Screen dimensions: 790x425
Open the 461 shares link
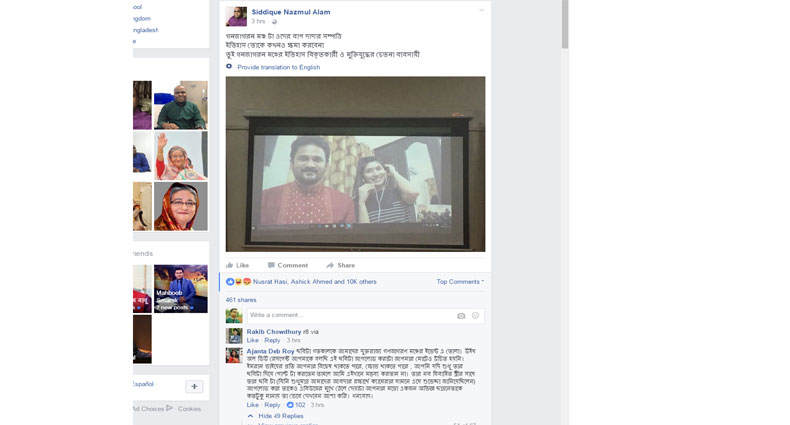(241, 299)
